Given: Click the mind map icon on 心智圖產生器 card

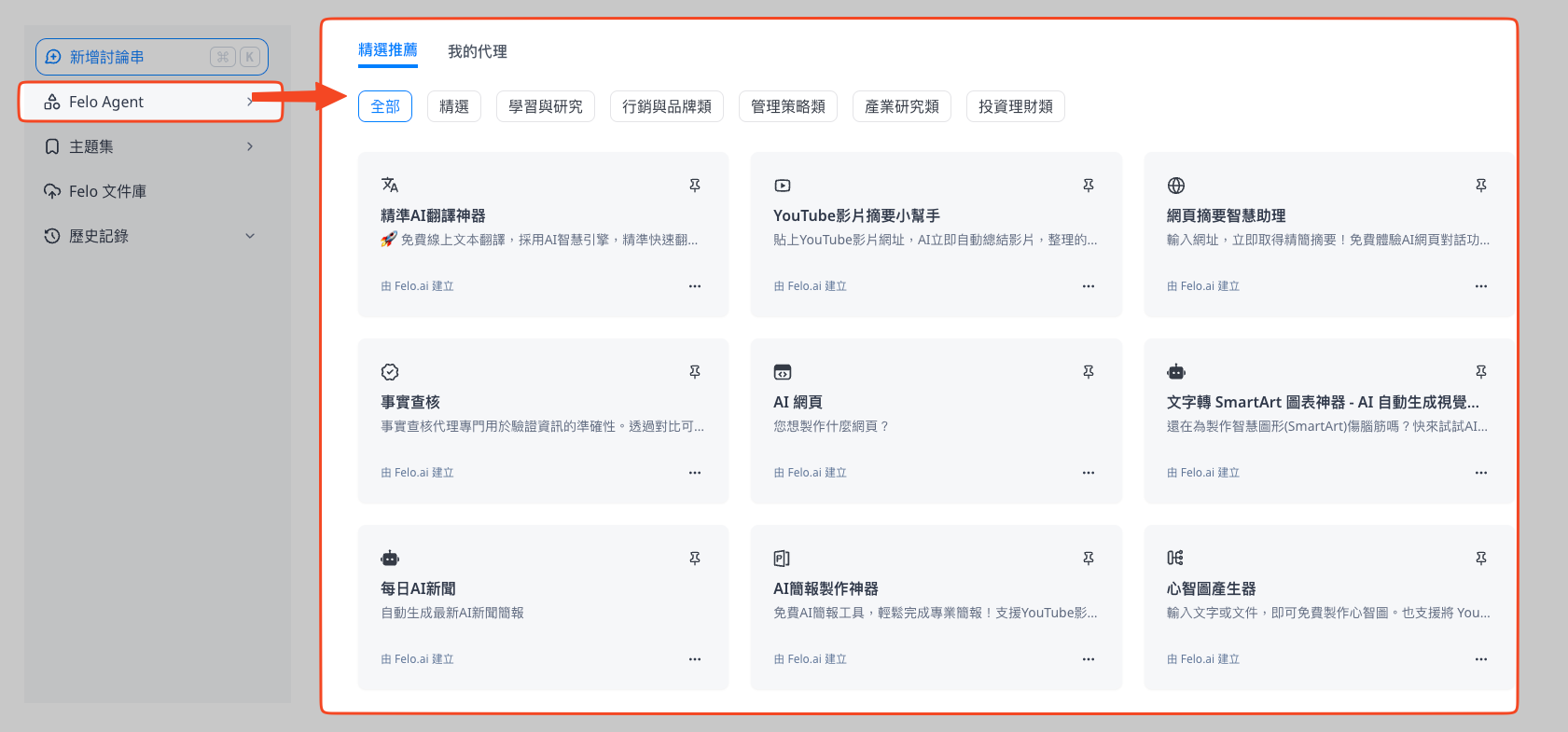Looking at the screenshot, I should [1175, 558].
